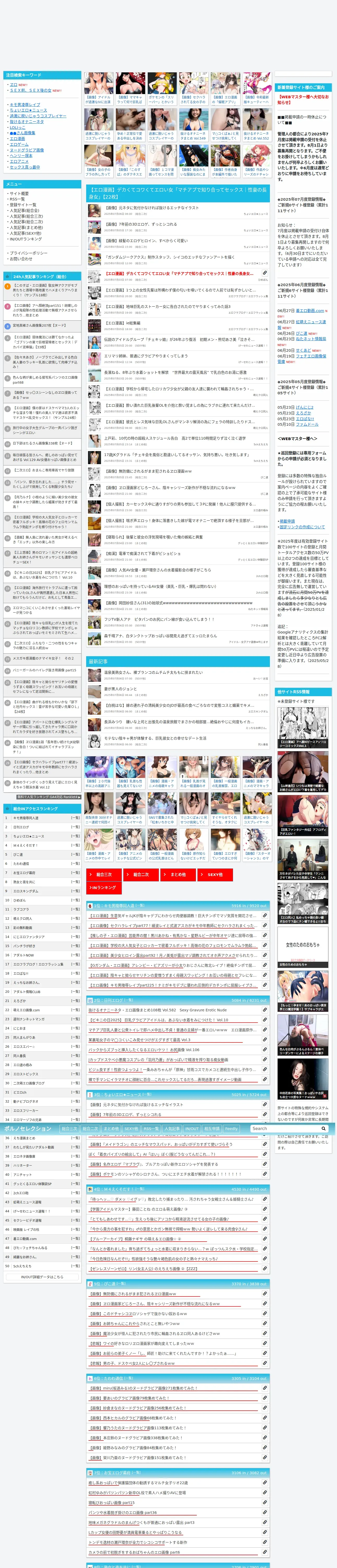This screenshot has height=1568, width=337.
Task: Click the magnifier search icon in sticky bar
Action: pyautogui.click(x=324, y=1128)
